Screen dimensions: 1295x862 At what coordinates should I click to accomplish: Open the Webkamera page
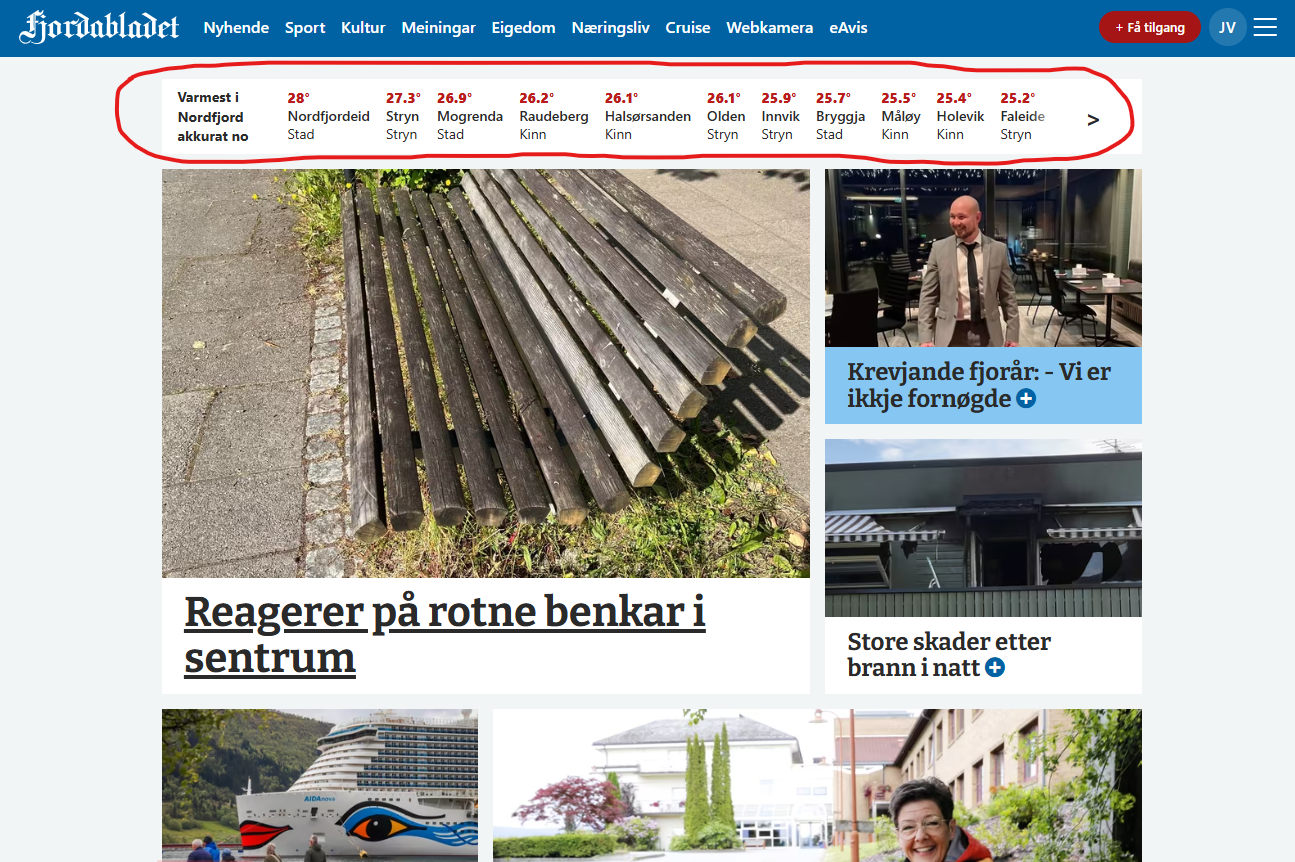[770, 27]
